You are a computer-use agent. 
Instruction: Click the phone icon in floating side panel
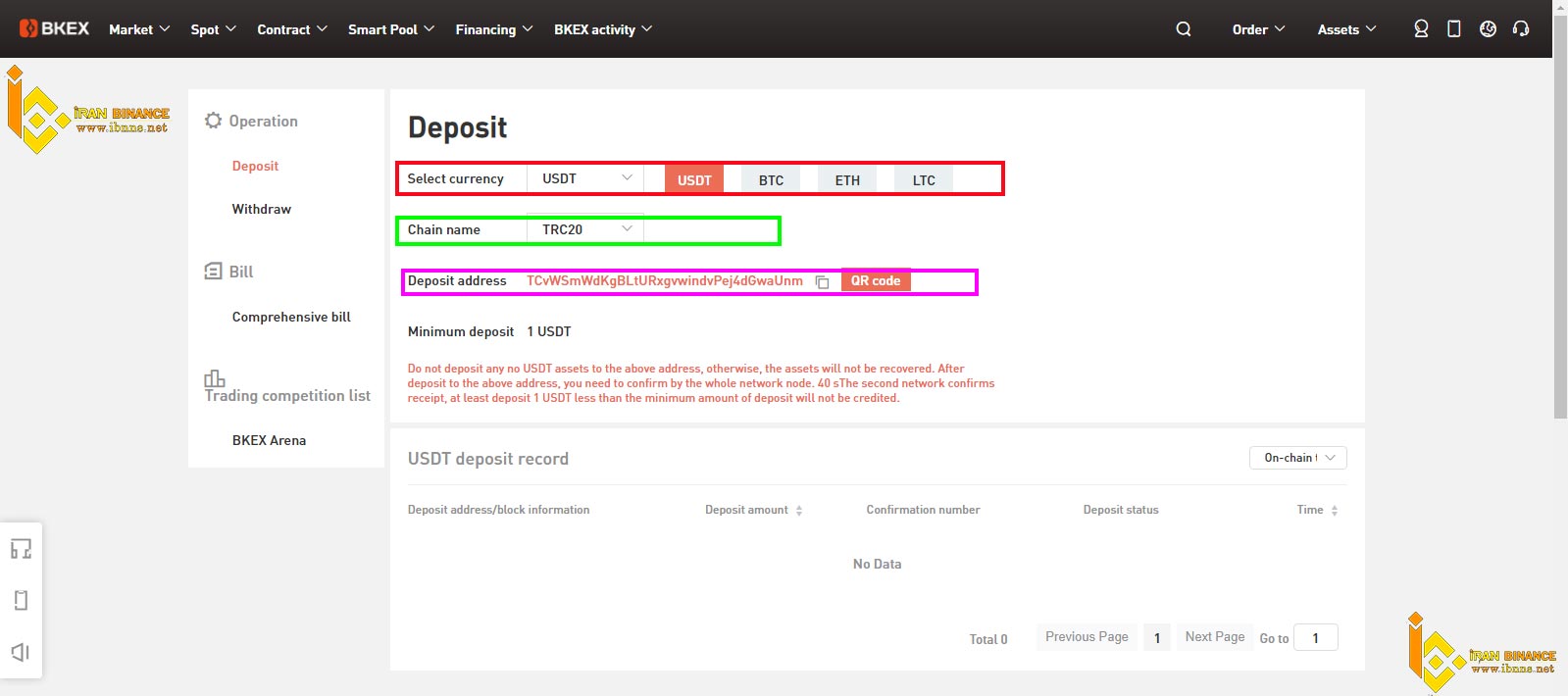coord(21,600)
